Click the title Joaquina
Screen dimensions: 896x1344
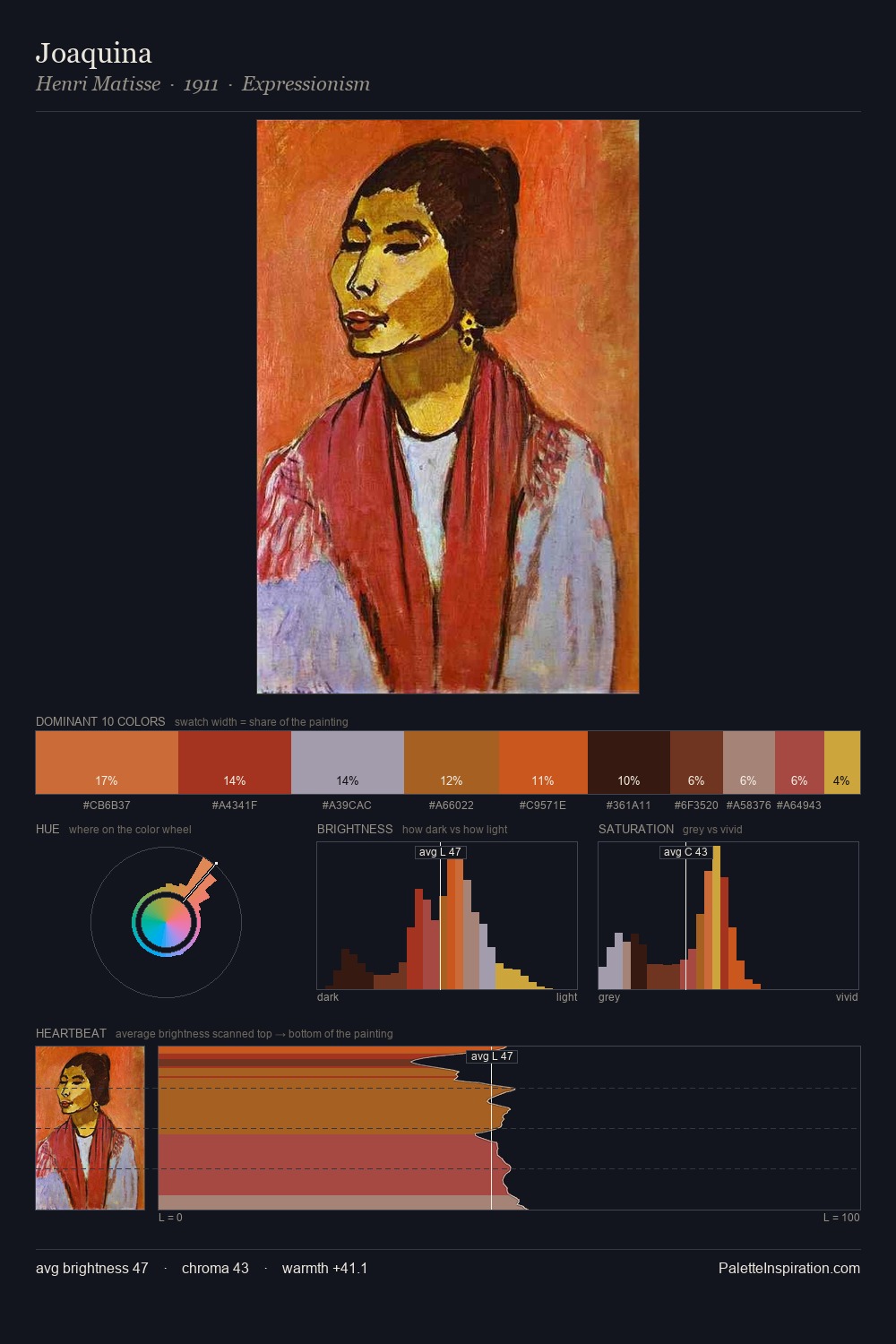click(x=94, y=54)
